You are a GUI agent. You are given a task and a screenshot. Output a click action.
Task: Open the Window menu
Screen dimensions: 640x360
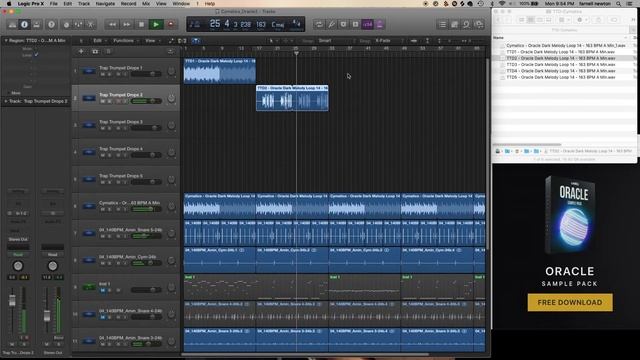click(181, 4)
